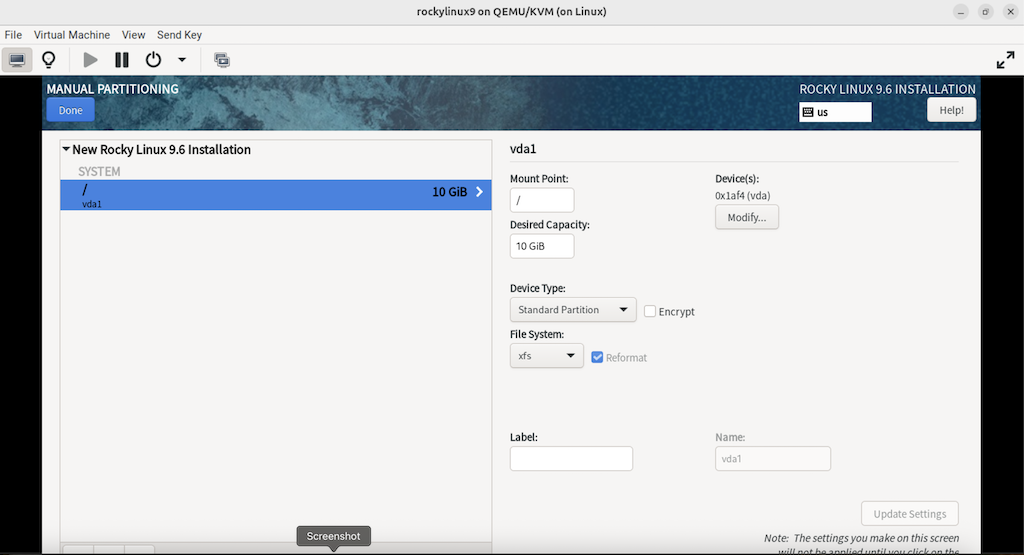Open the Send Key menu
Screen dimensions: 1024x555
(179, 35)
